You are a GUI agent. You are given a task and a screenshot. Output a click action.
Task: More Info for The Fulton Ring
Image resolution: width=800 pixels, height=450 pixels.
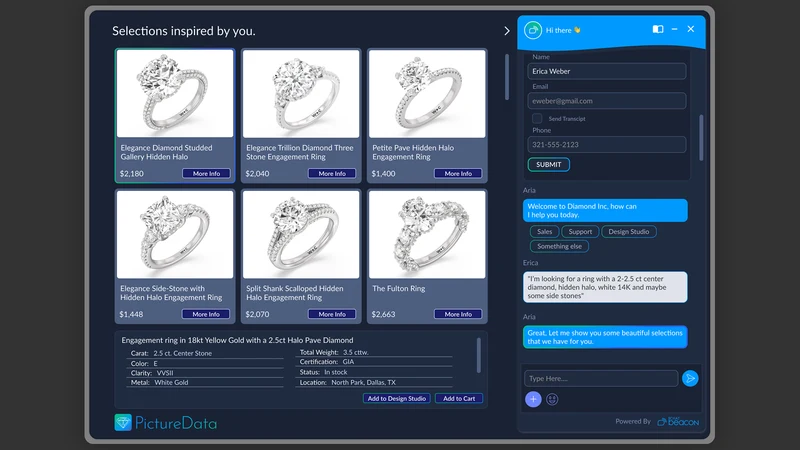458,314
